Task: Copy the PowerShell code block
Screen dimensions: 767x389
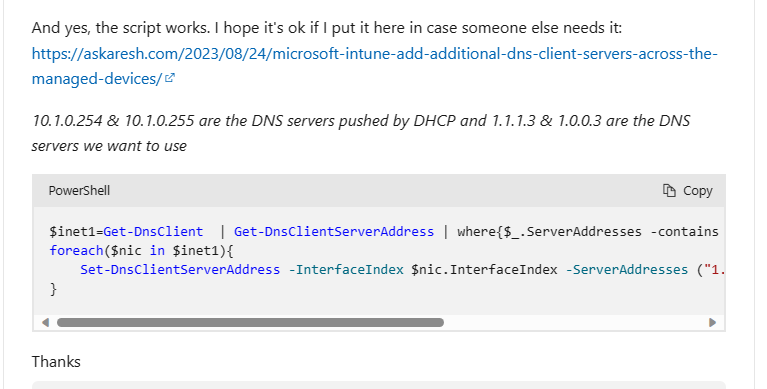Action: pos(687,190)
